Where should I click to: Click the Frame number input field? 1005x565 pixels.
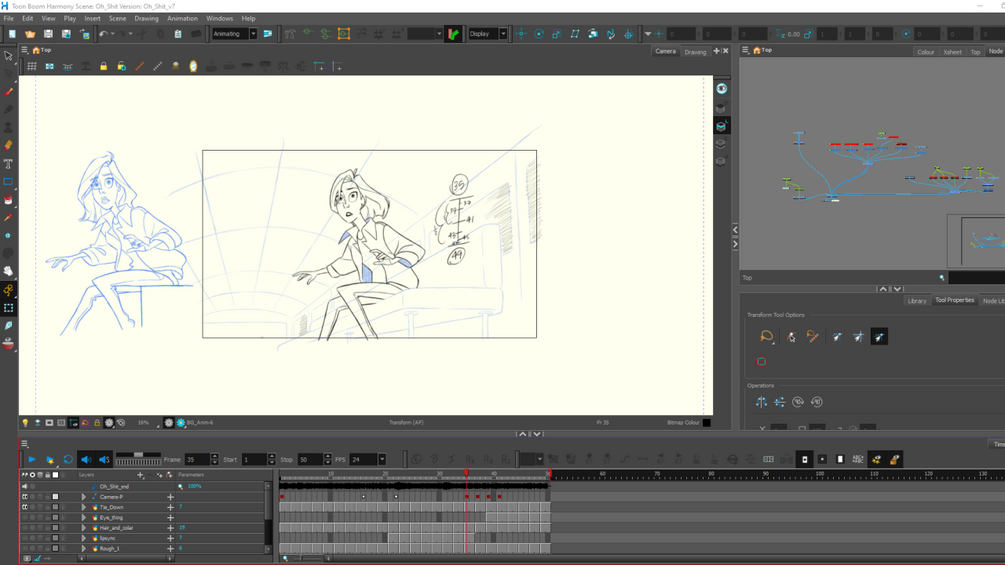point(197,459)
